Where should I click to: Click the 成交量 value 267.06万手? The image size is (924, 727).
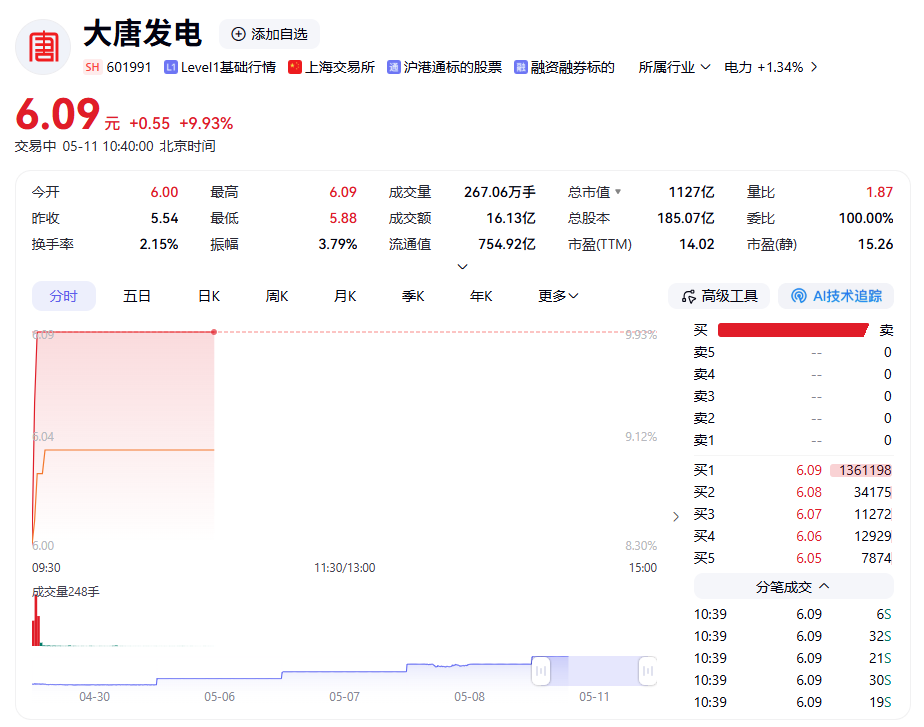click(499, 192)
